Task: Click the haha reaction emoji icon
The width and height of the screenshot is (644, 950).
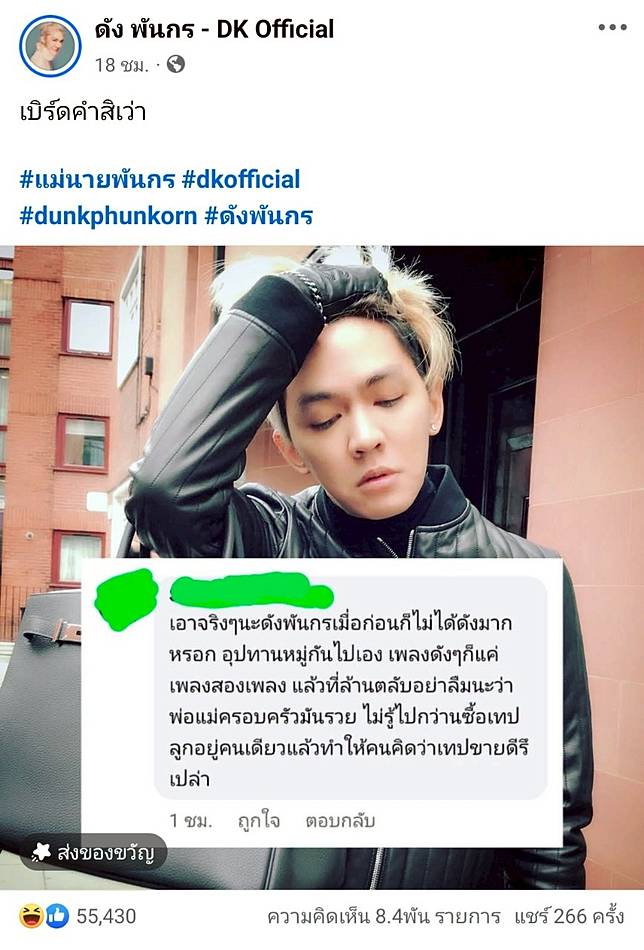Action: click(x=31, y=915)
